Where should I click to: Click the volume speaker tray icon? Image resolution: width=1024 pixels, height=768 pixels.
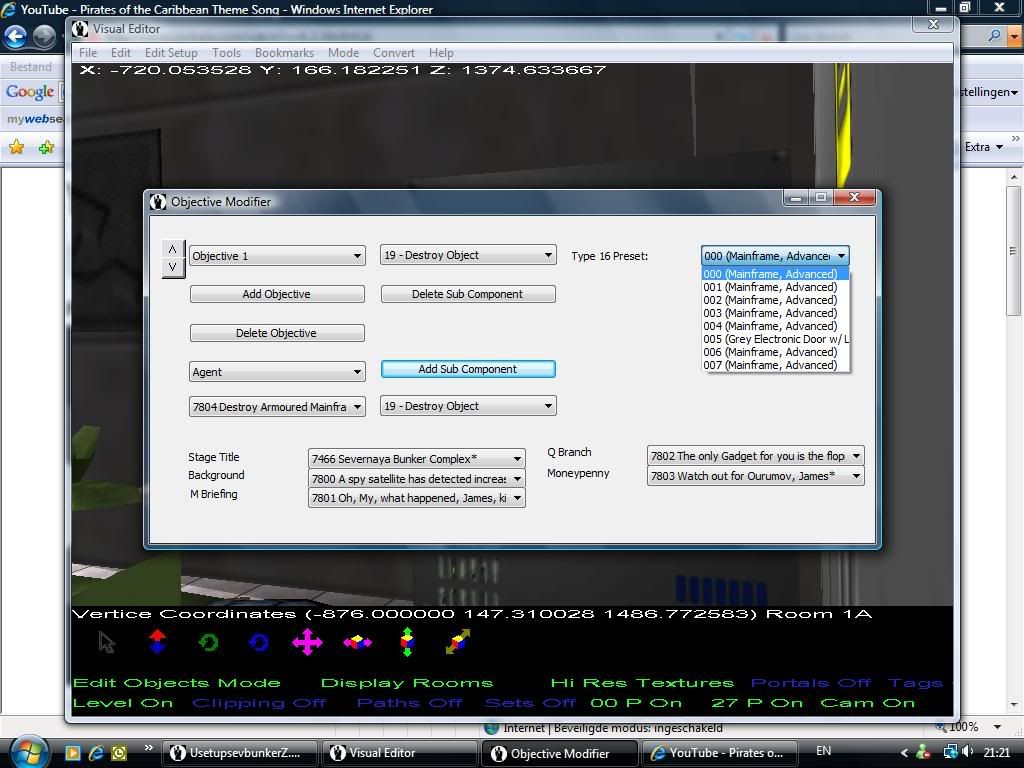click(x=967, y=752)
